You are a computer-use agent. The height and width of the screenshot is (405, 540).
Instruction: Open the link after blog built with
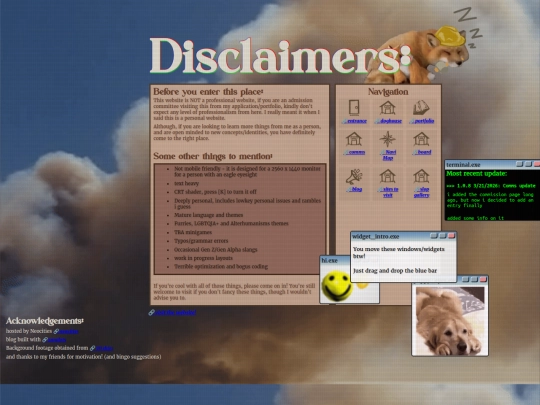click(x=56, y=340)
